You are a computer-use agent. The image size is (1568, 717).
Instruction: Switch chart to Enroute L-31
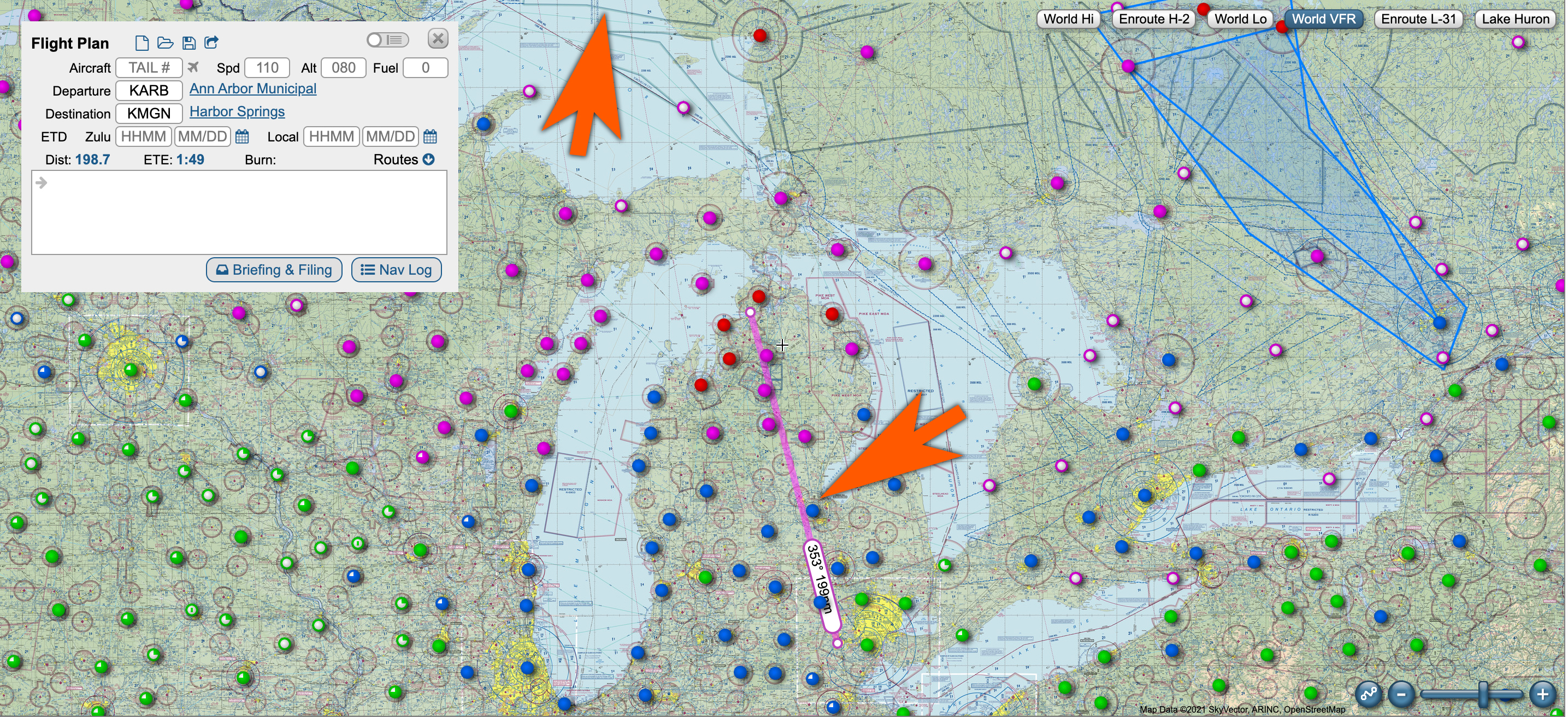1418,19
